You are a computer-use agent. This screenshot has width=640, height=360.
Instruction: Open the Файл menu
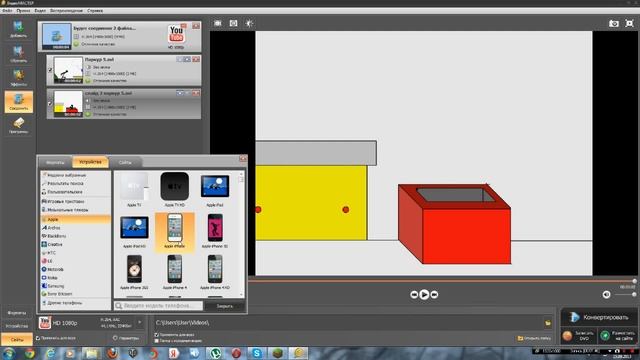7,11
